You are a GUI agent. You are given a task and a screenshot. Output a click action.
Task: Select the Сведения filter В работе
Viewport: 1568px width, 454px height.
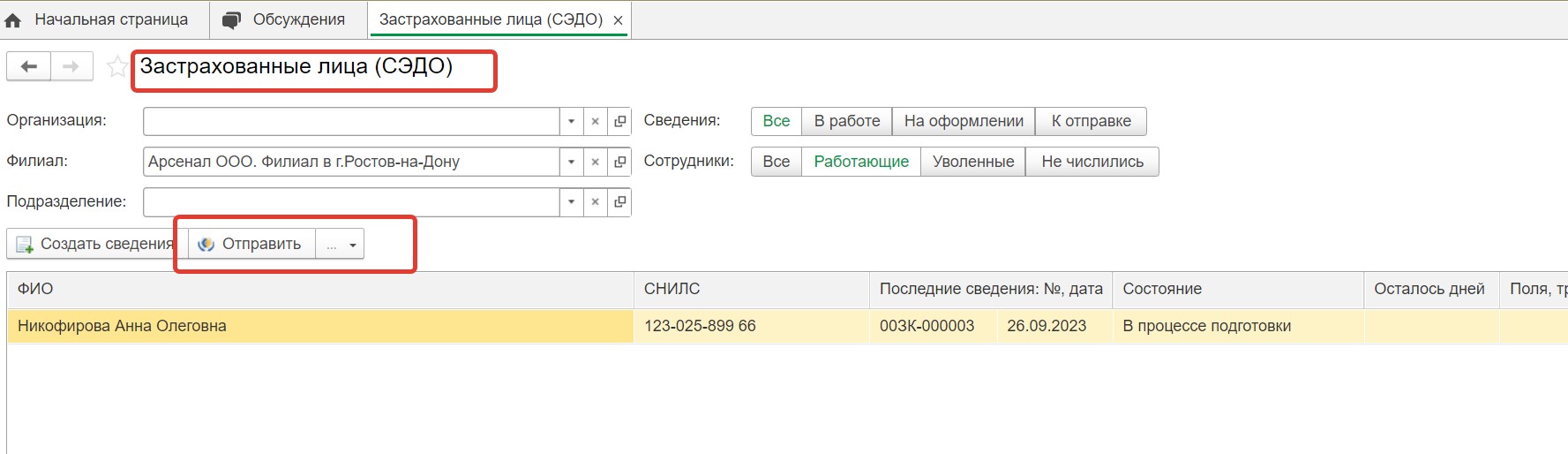tap(847, 121)
